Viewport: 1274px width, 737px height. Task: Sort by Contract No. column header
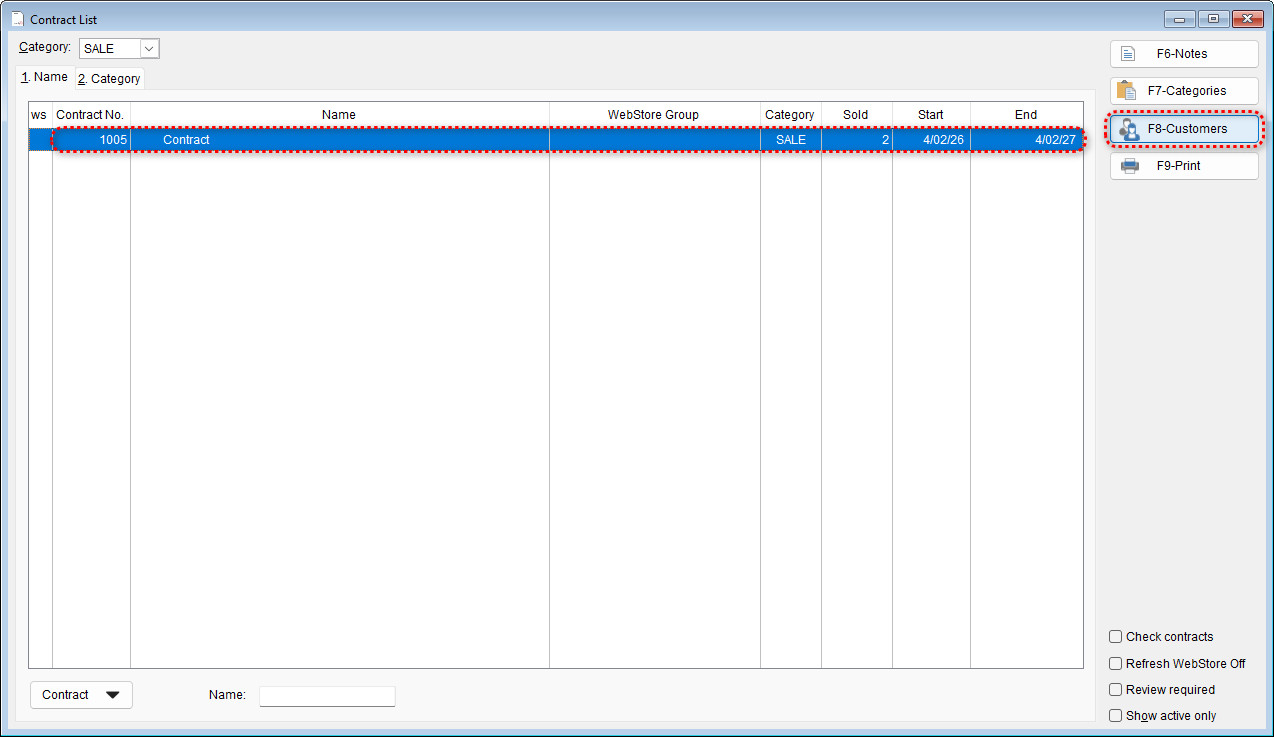90,115
